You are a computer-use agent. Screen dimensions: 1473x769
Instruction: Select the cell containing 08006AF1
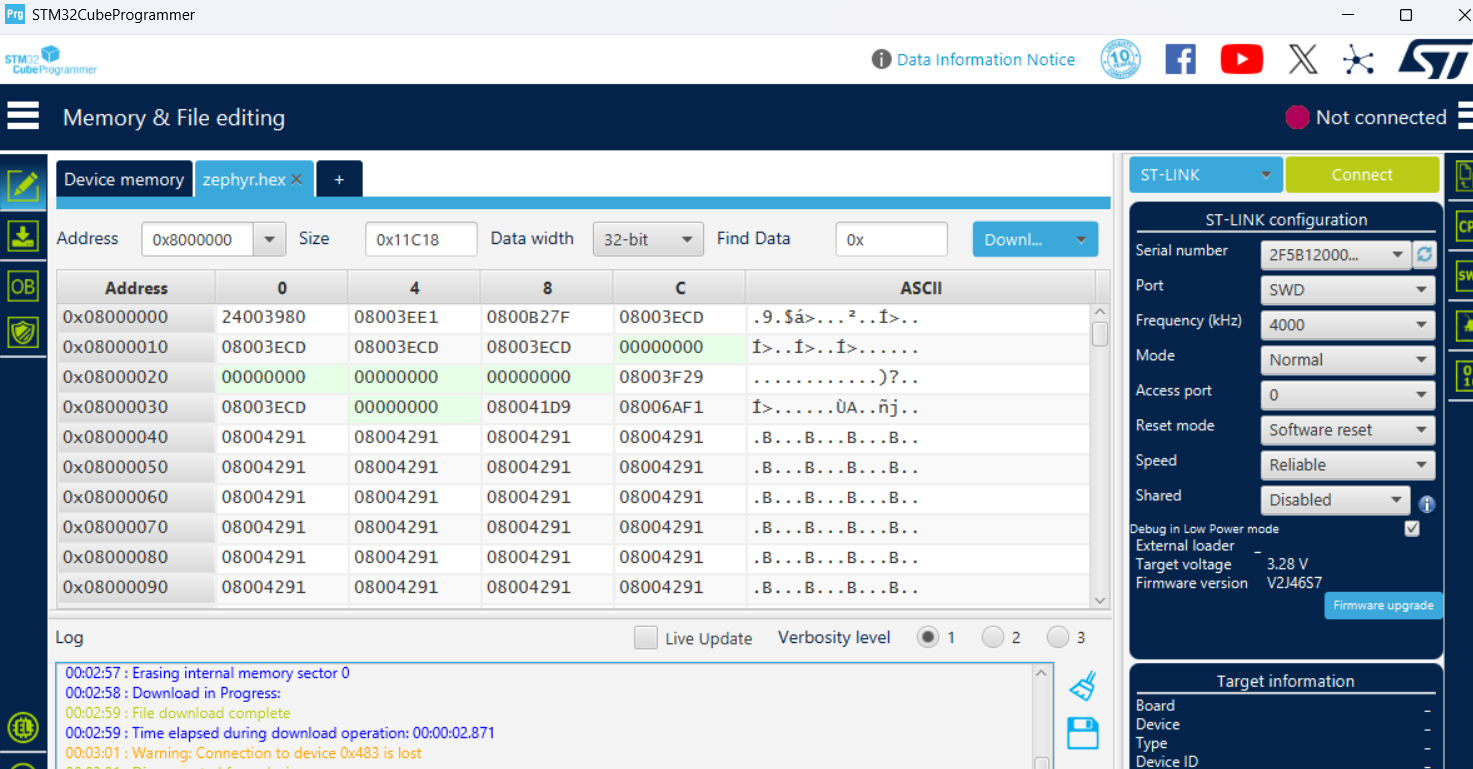pyautogui.click(x=680, y=408)
